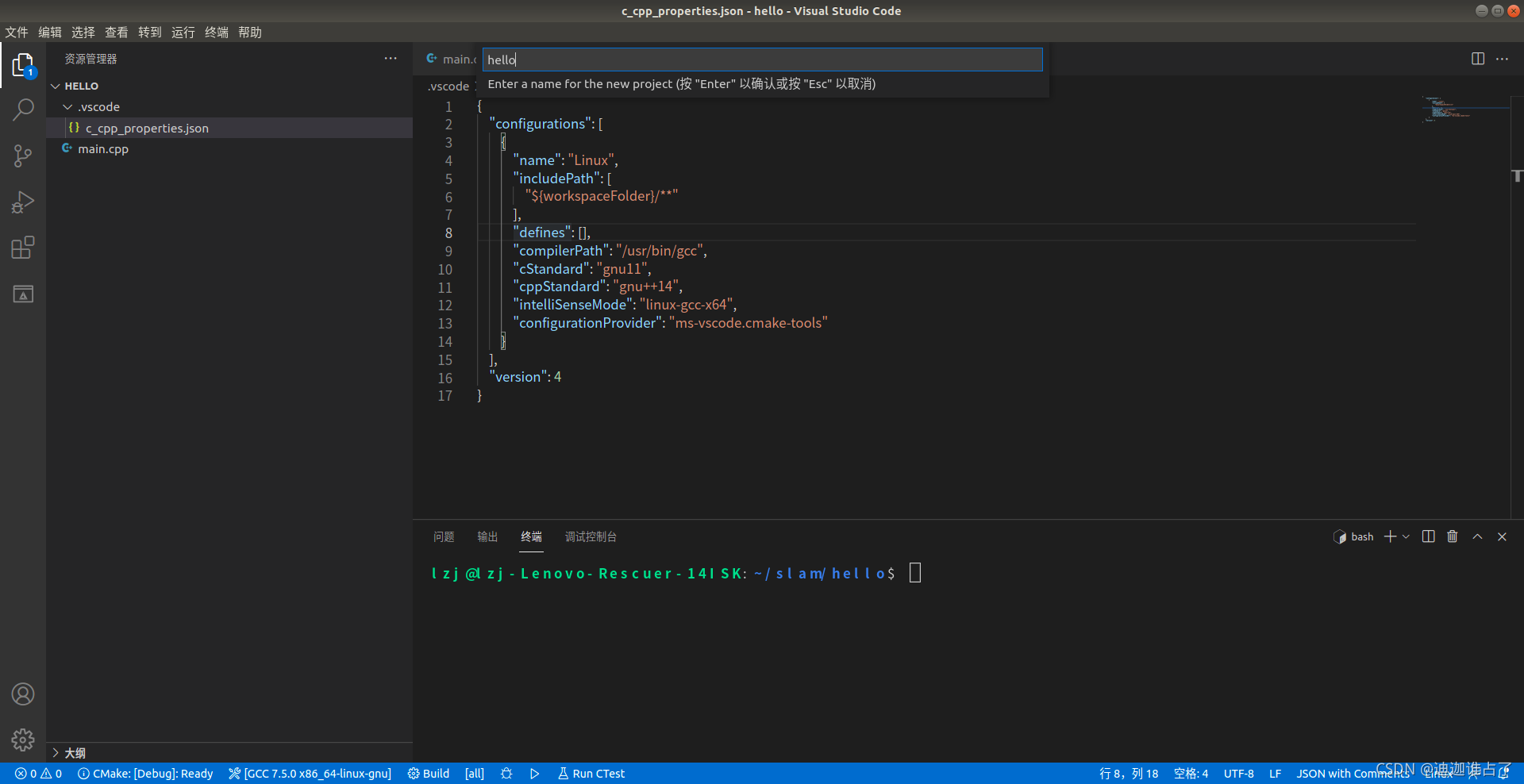Select the GCC 7.5.0 kit in status bar
This screenshot has width=1524, height=784.
[310, 774]
